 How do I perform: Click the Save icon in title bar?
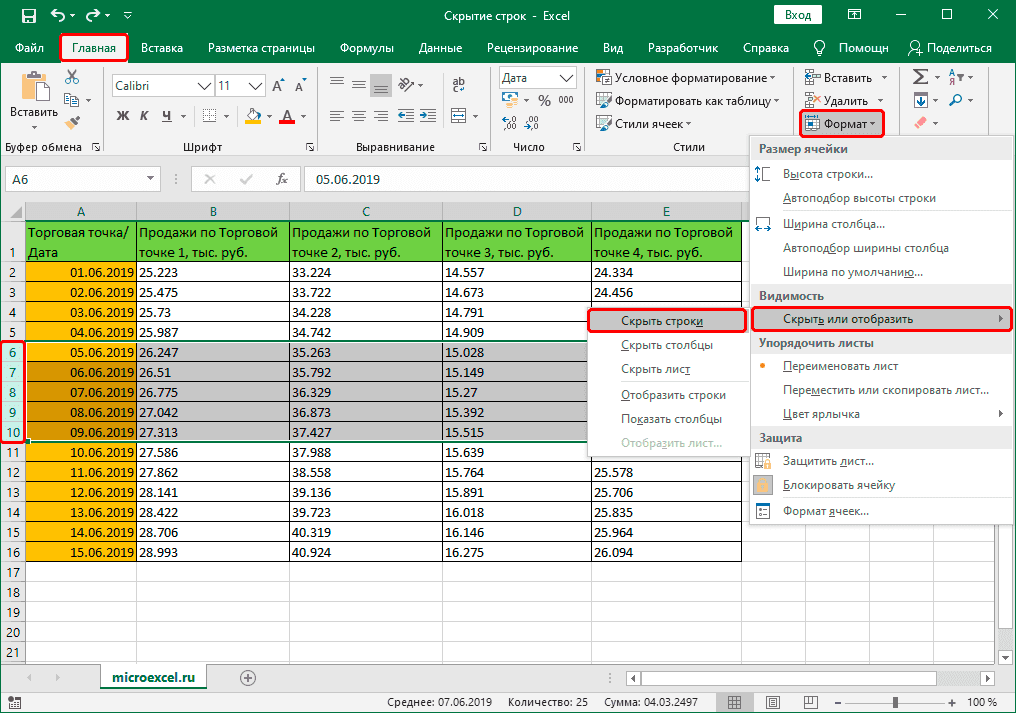28,16
